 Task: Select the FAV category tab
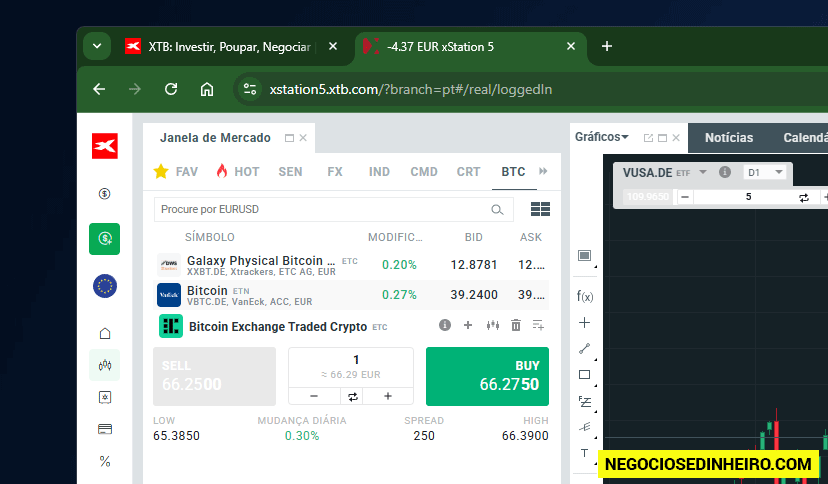176,172
